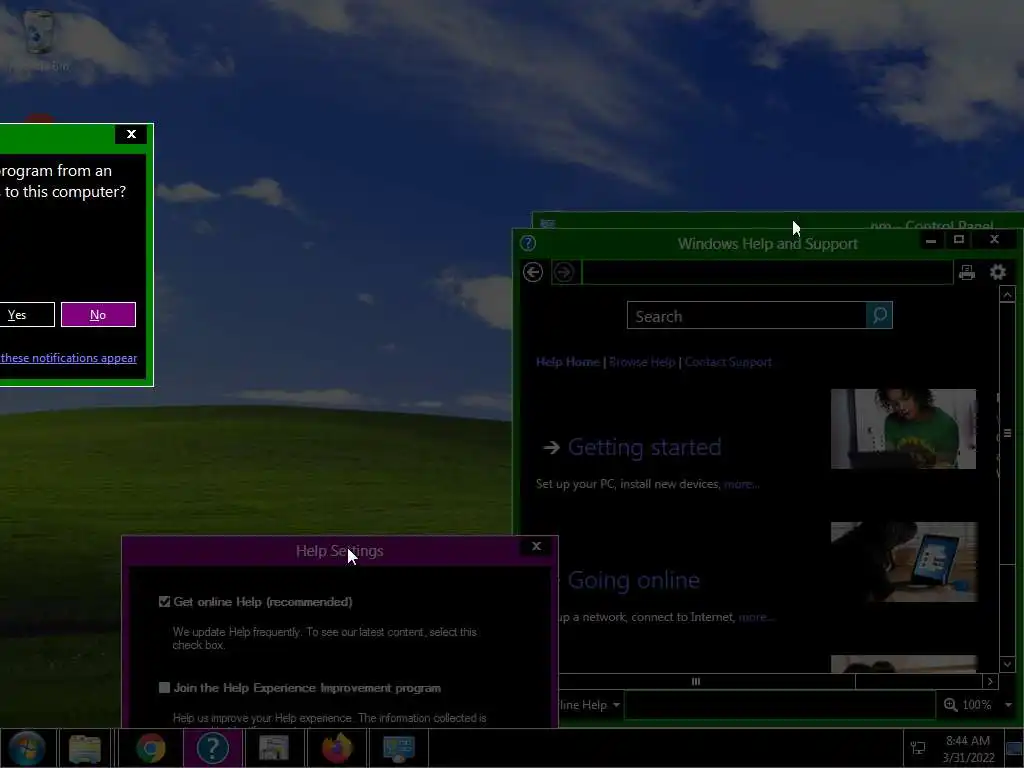Open the Going online topic heading
Viewport: 1024px width, 768px height.
(x=633, y=580)
